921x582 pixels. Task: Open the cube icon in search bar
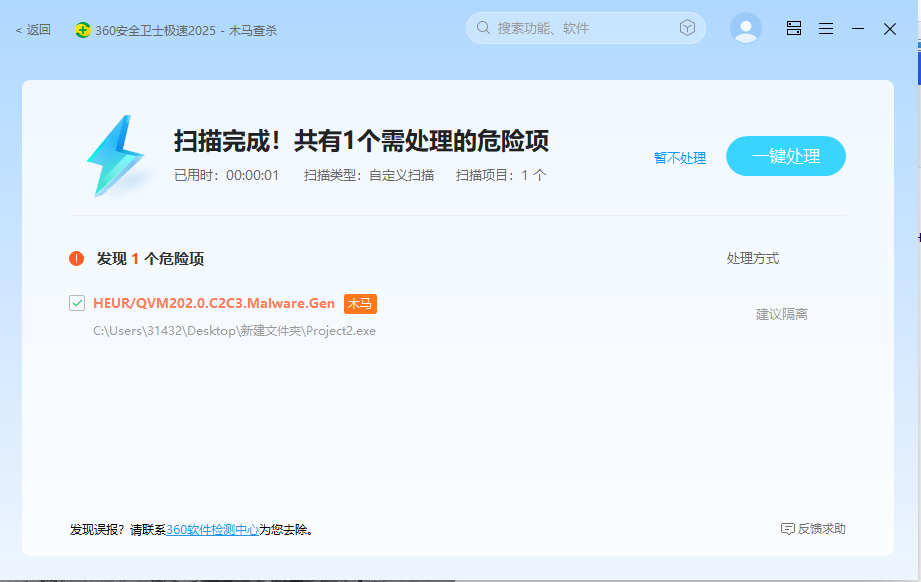click(x=687, y=28)
